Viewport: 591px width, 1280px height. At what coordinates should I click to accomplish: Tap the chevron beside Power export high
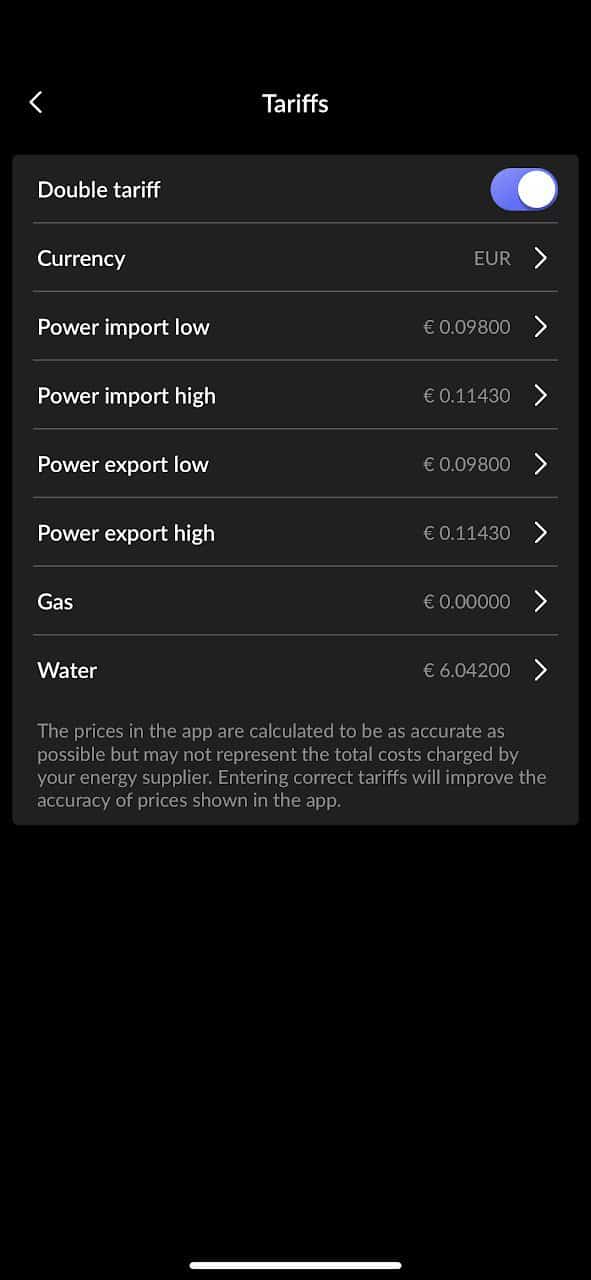coord(540,532)
